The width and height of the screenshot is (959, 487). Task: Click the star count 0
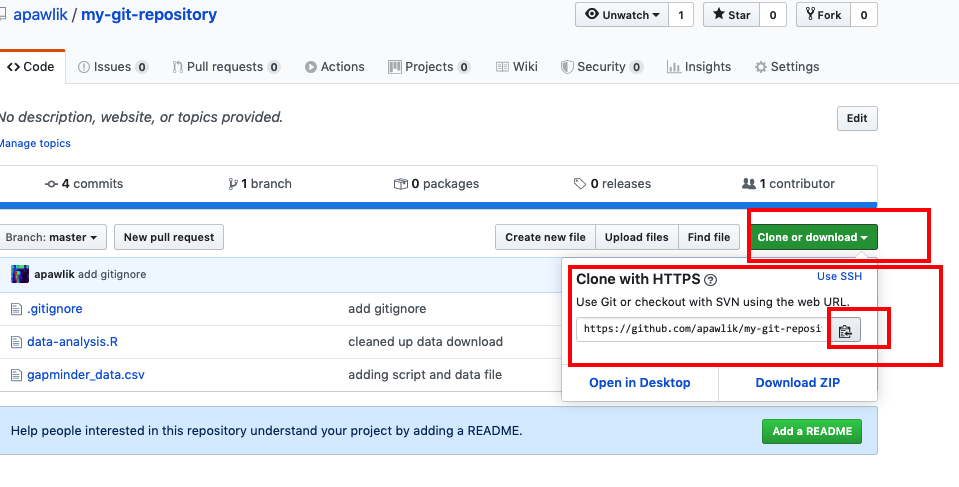pos(772,15)
